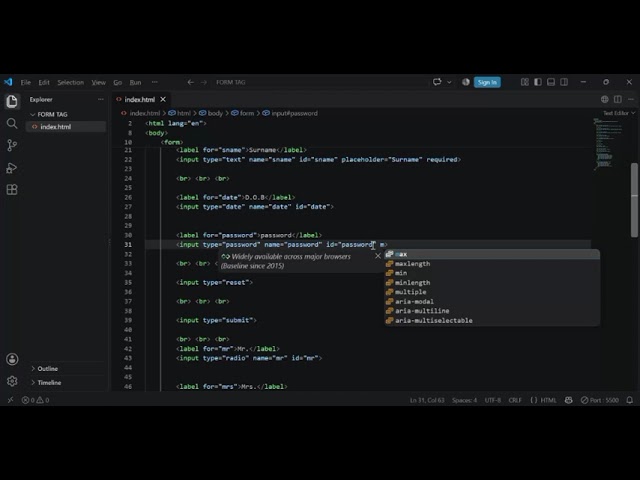Open the Run and Debug view
The width and height of the screenshot is (640, 480).
(12, 168)
